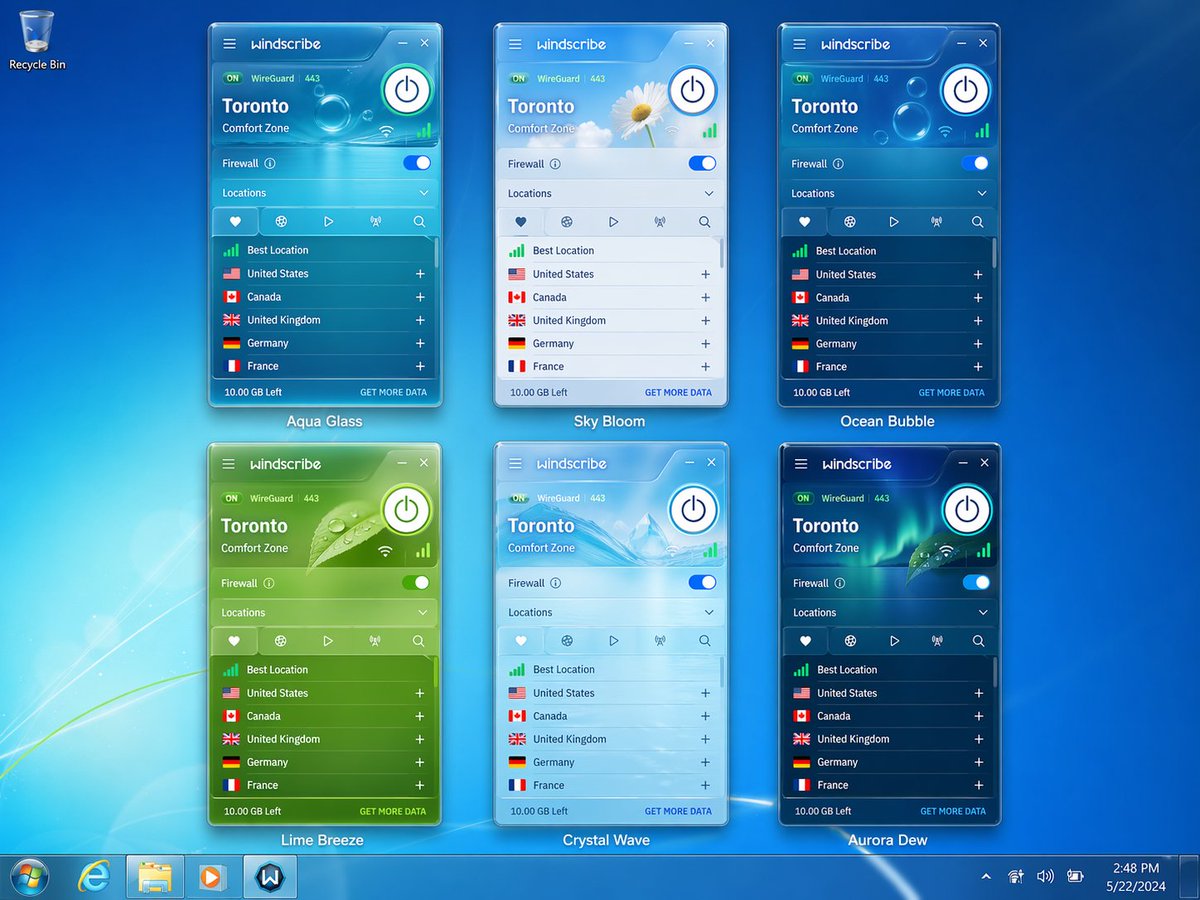This screenshot has height=900, width=1200.
Task: Click GET MORE DATA in Ocean Bubble
Action: pos(952,393)
